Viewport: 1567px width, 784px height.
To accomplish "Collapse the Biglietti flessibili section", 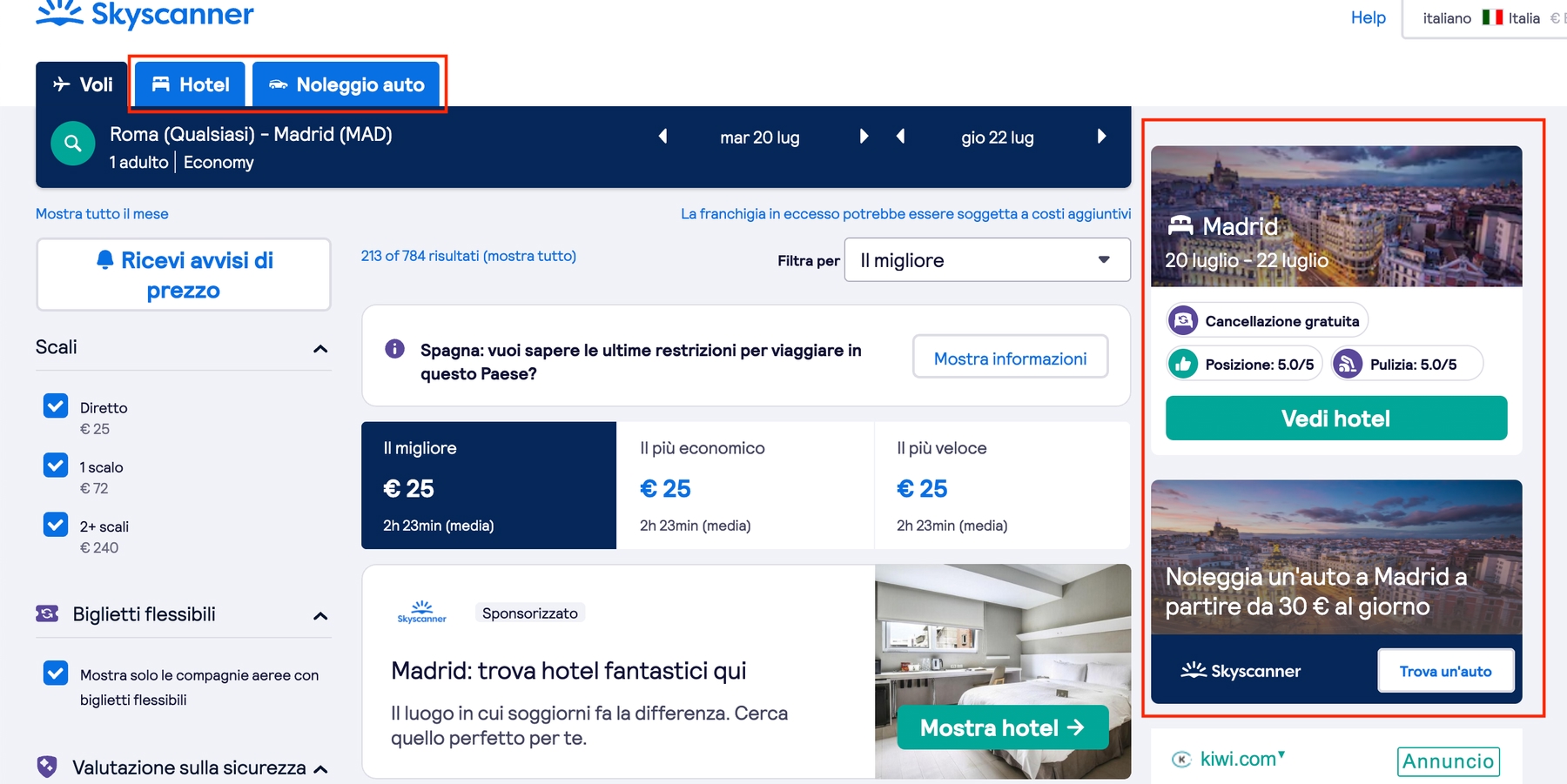I will [x=320, y=616].
